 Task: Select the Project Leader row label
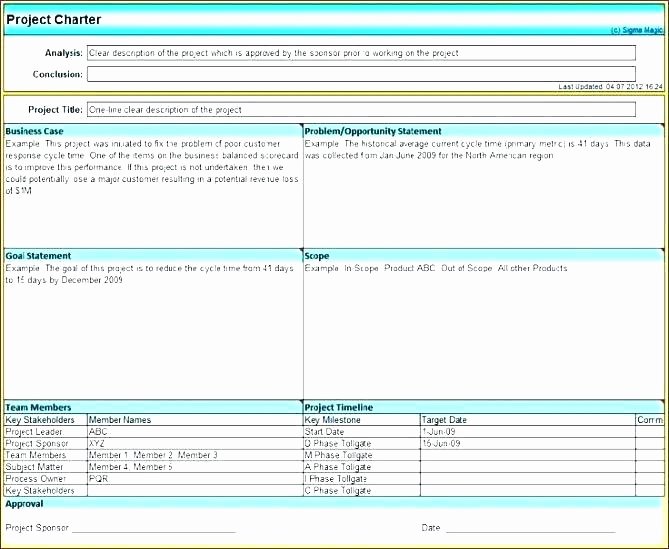pos(46,432)
